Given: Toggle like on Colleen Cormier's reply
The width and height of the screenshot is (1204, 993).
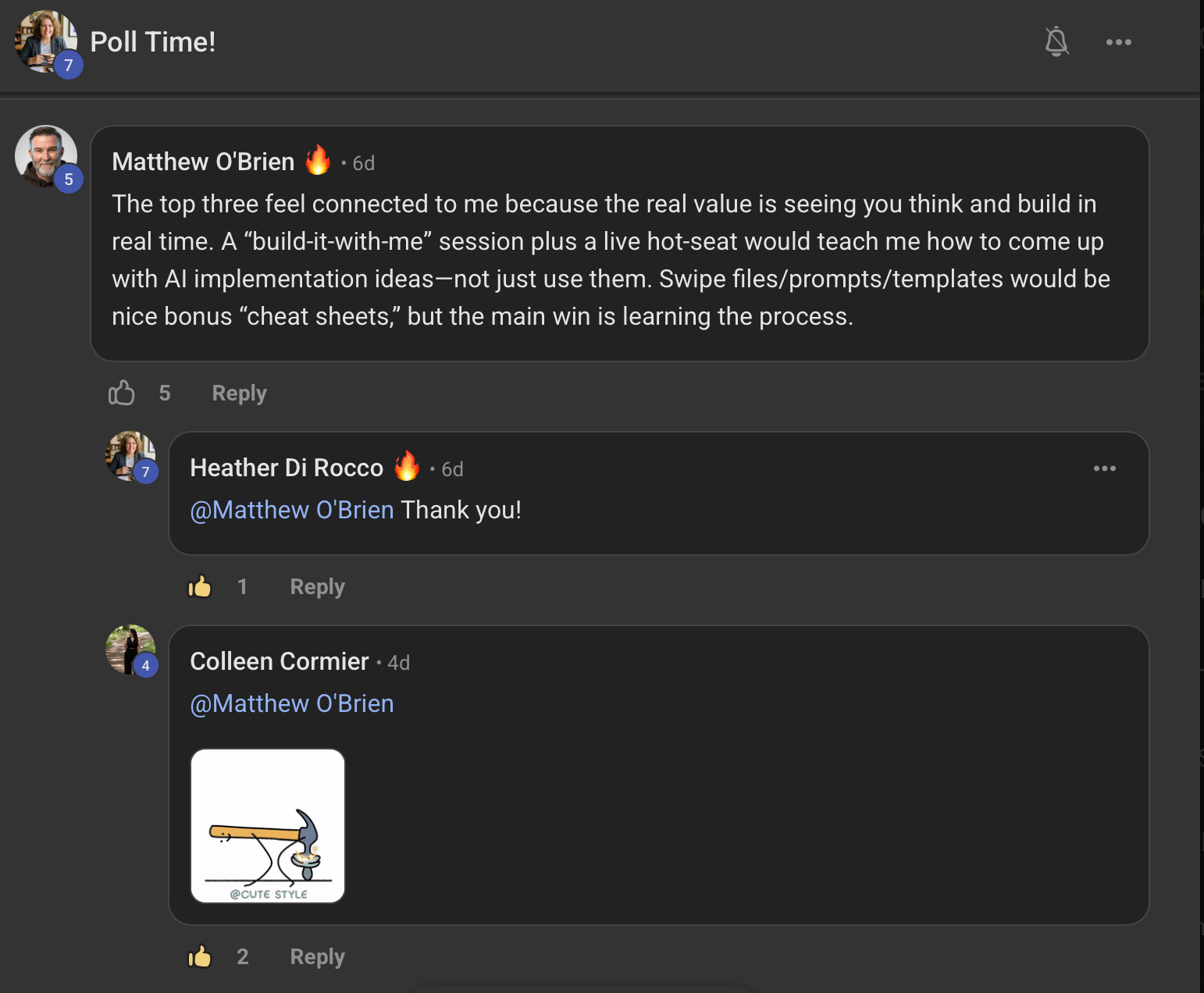Looking at the screenshot, I should click(200, 956).
